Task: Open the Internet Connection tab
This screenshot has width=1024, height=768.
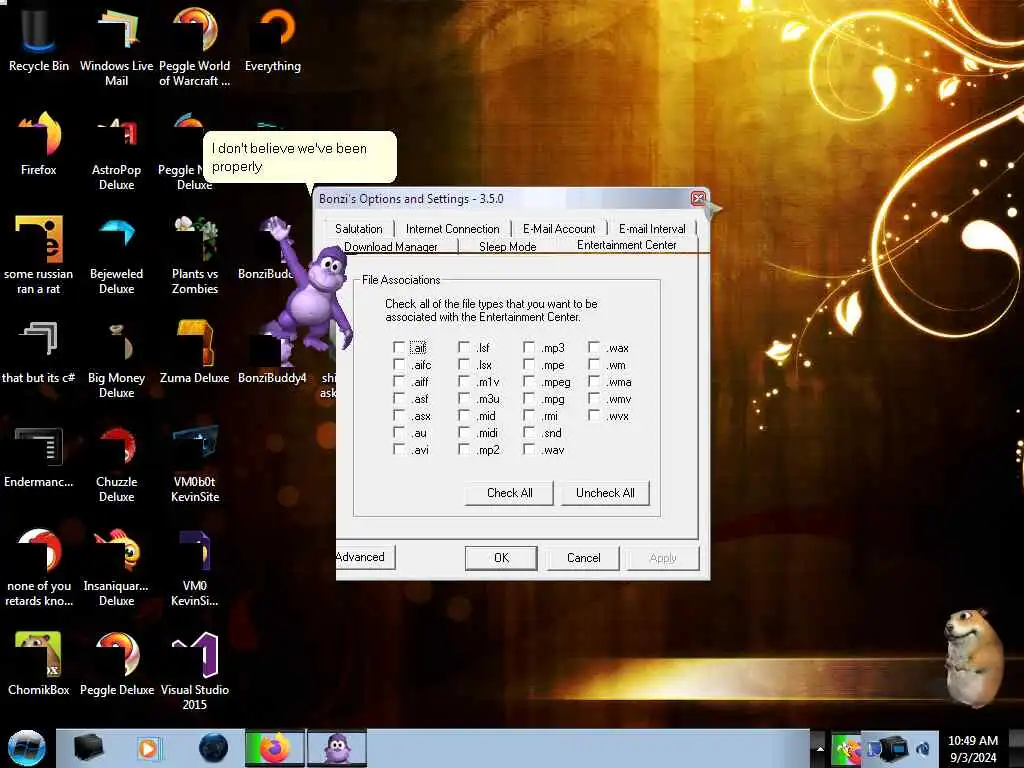Action: pyautogui.click(x=452, y=229)
